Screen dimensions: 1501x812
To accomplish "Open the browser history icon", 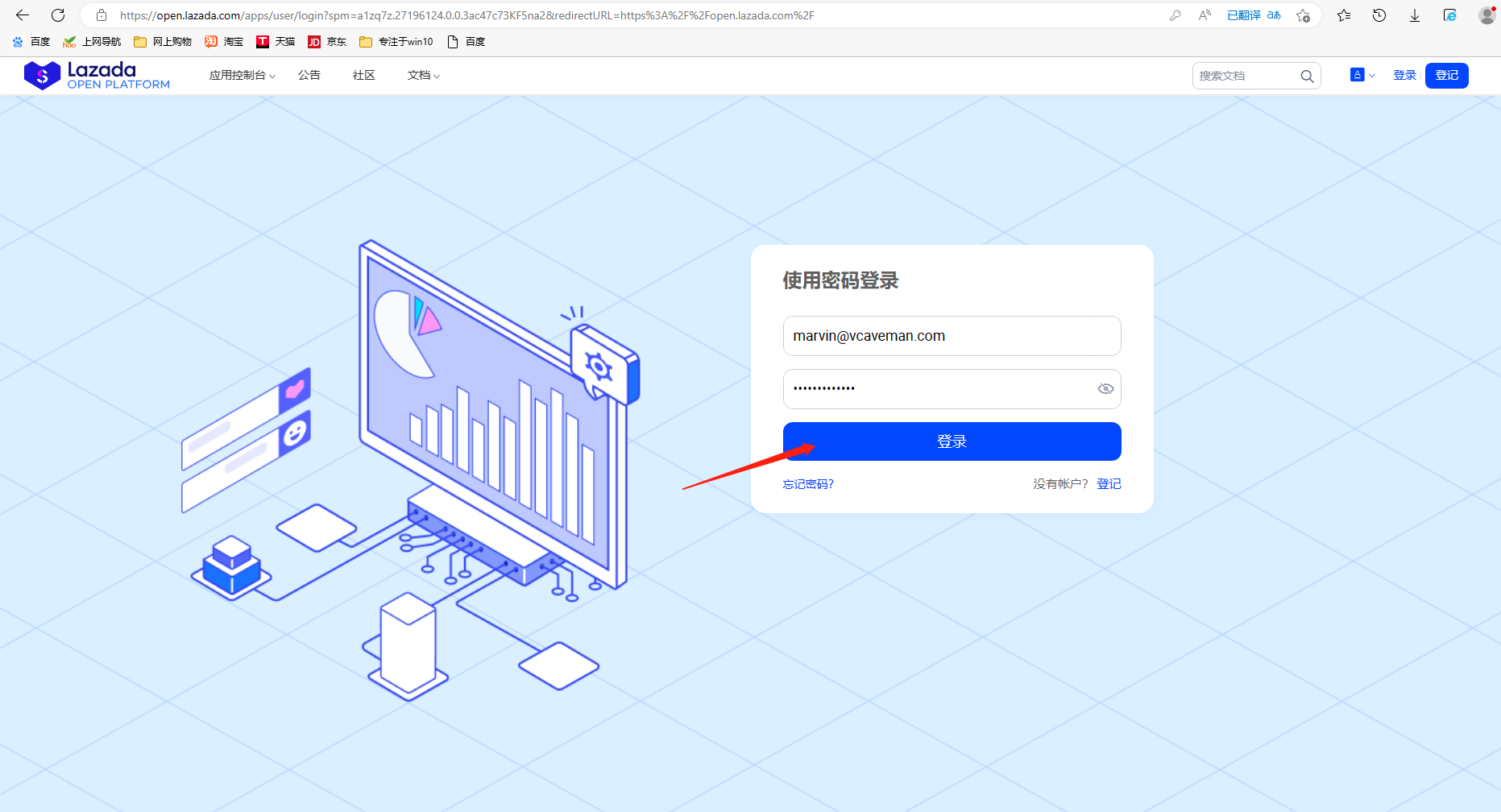I will [x=1379, y=15].
